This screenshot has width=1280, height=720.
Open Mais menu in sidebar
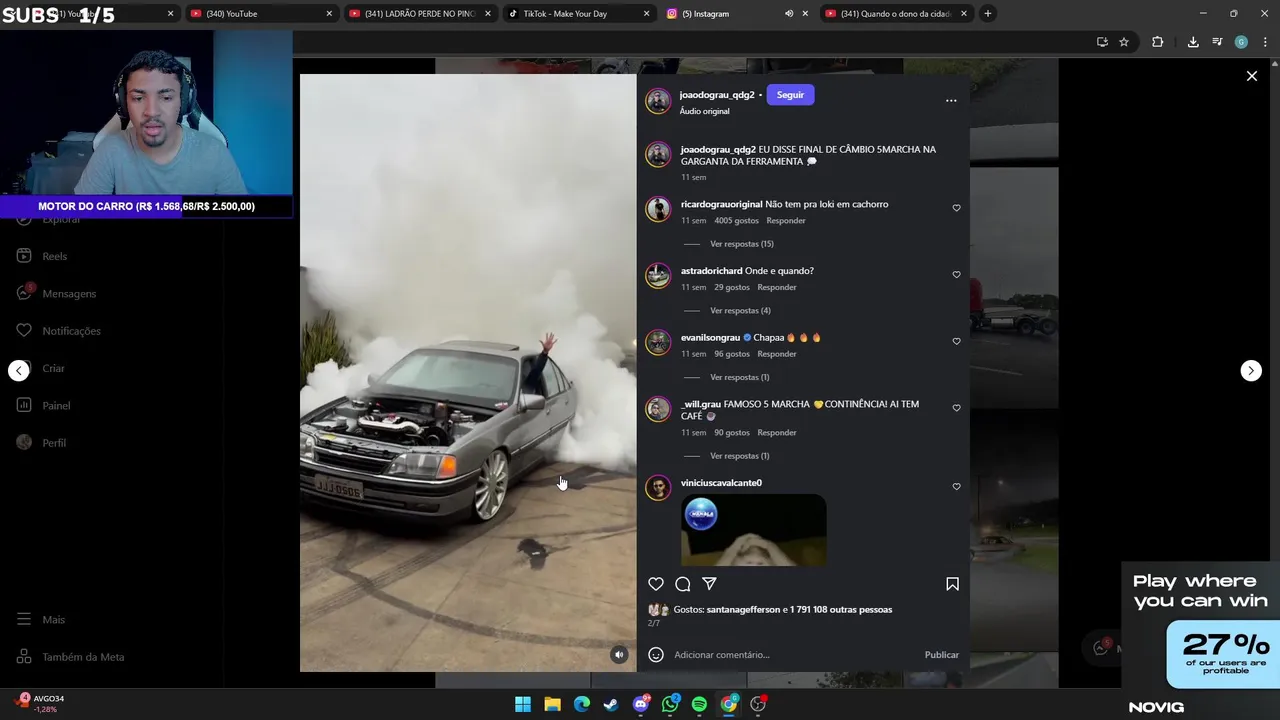pyautogui.click(x=42, y=620)
